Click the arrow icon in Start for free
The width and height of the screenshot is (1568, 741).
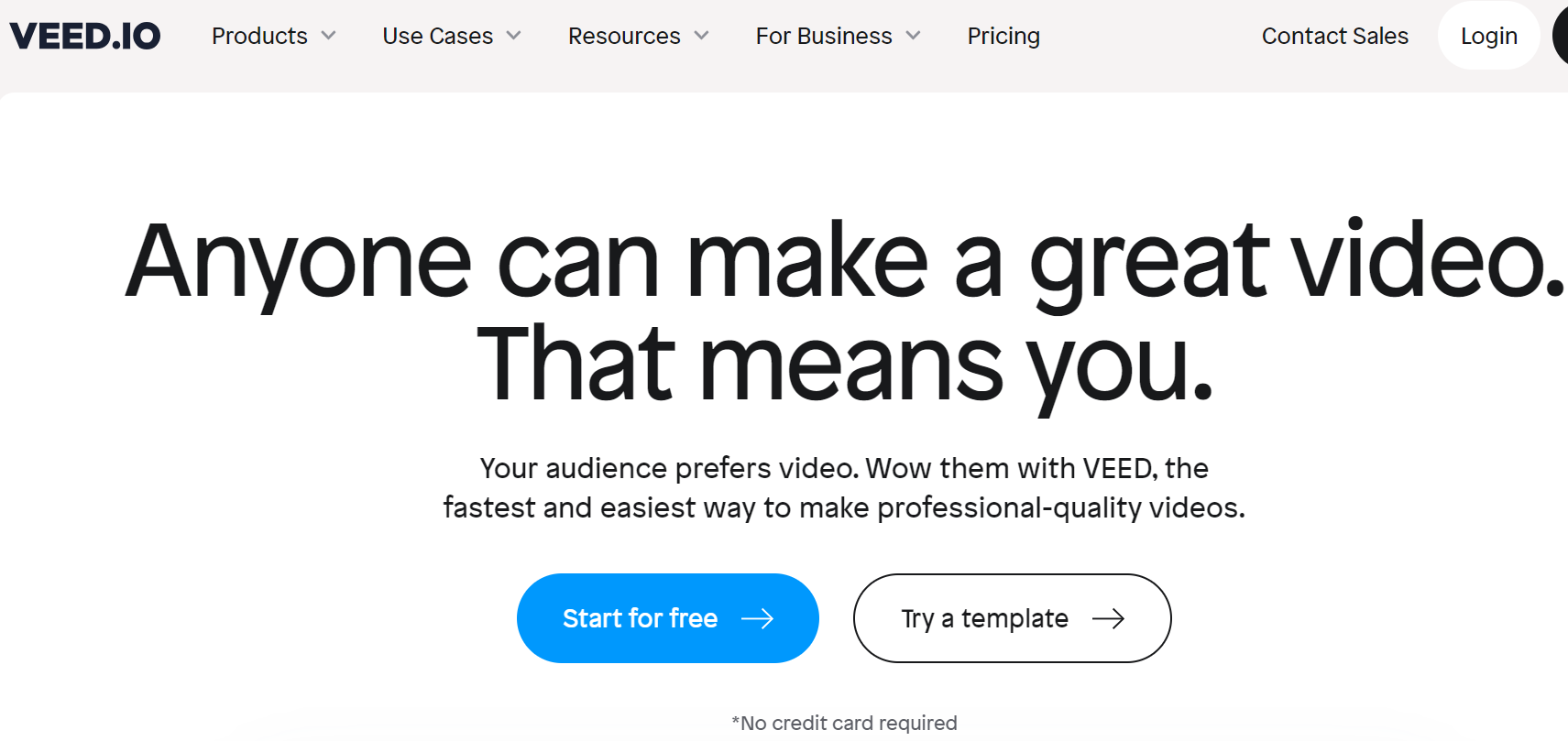(757, 619)
